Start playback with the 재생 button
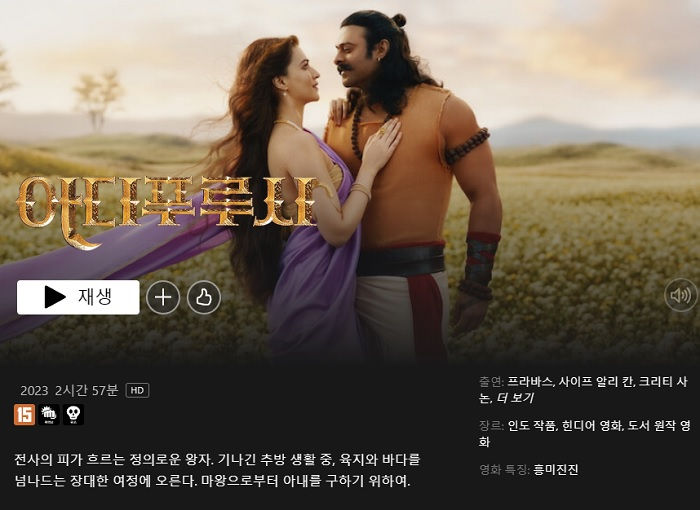700x510 pixels. [78, 297]
